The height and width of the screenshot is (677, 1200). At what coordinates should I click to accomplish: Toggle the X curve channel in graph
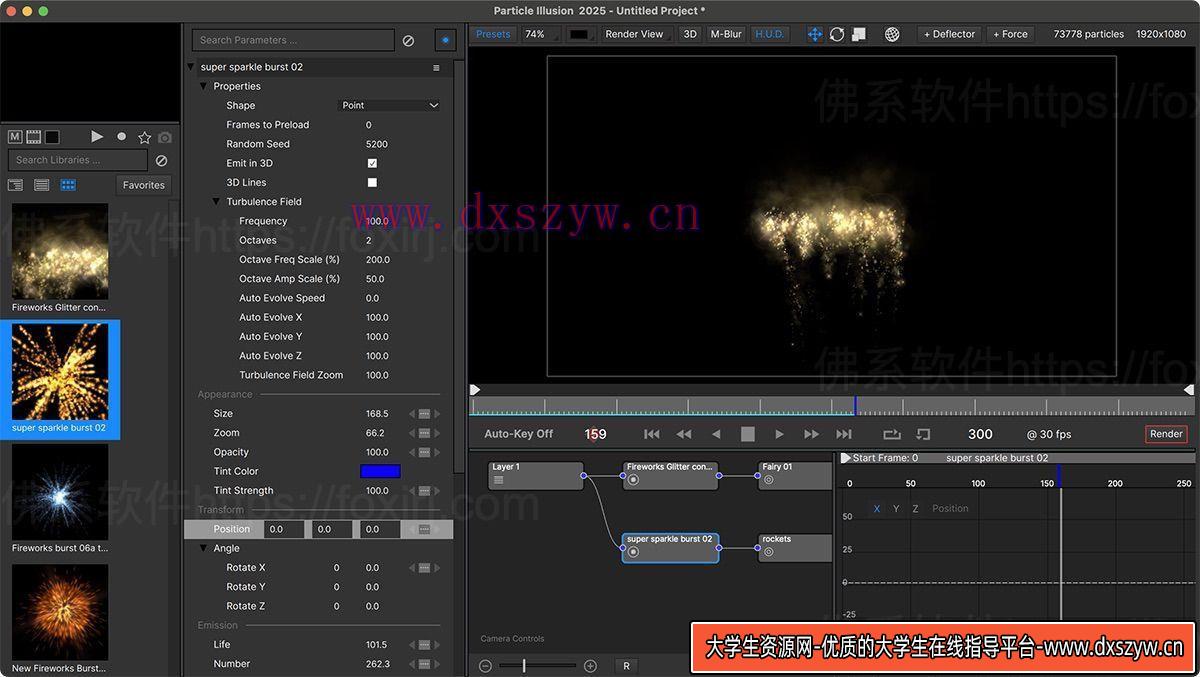click(x=877, y=509)
